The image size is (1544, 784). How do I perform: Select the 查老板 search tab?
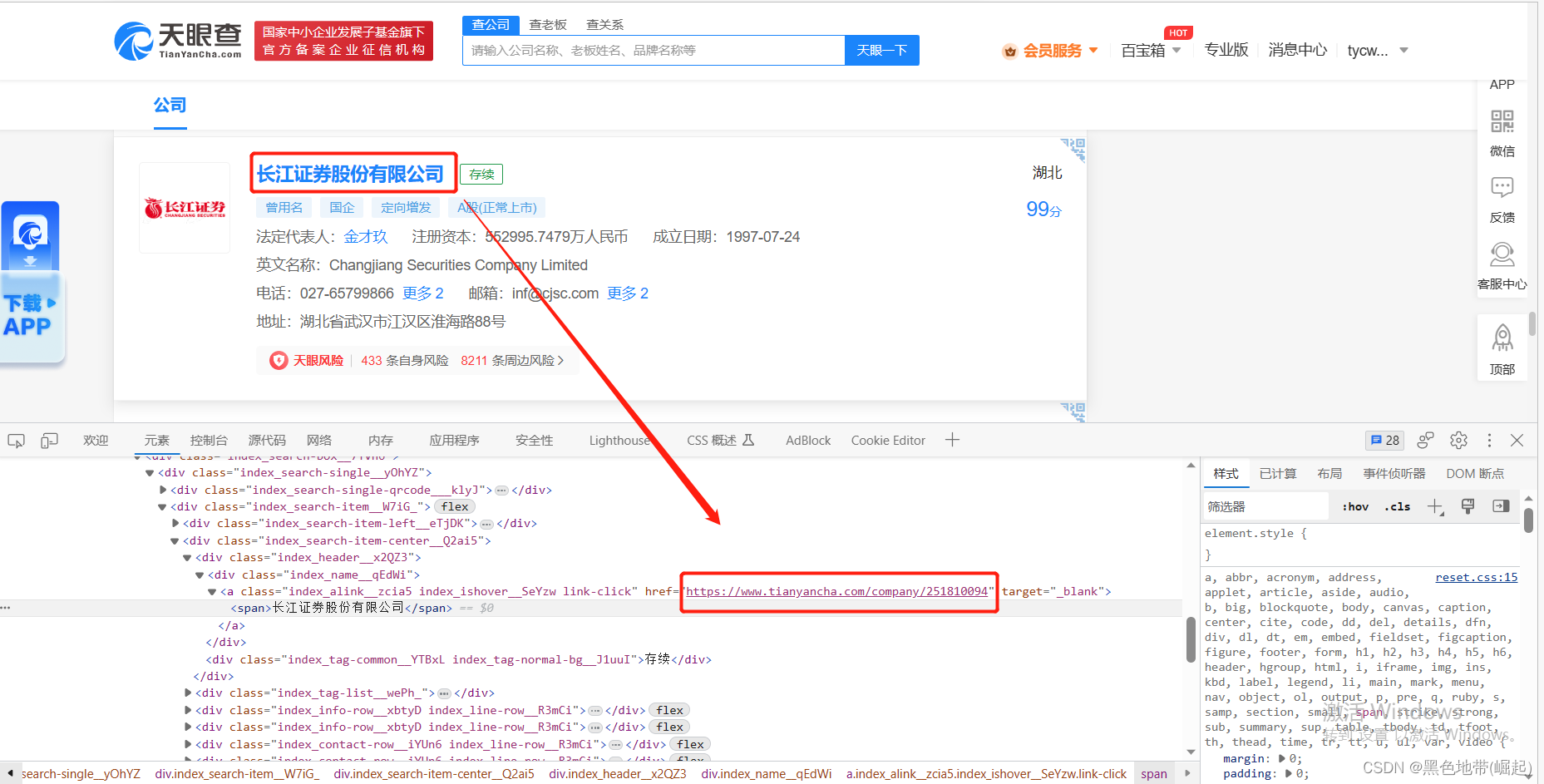pos(548,25)
